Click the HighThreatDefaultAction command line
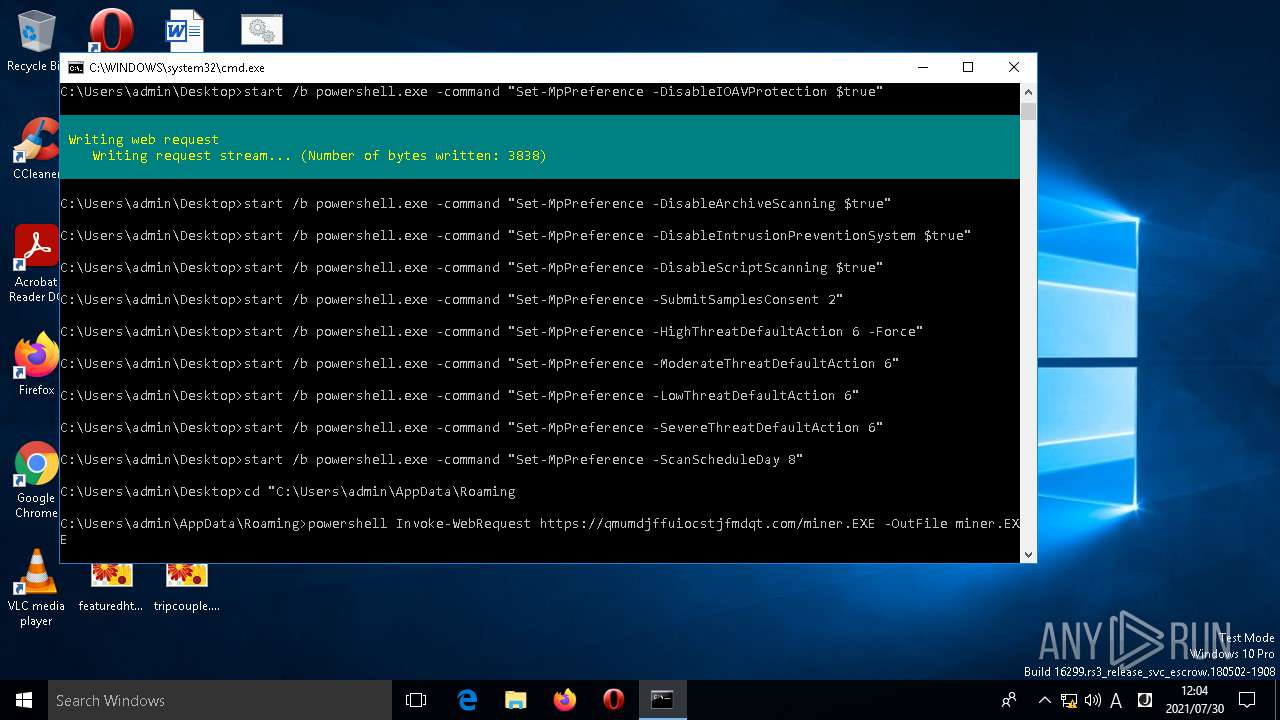Screen dimensions: 1280x720 492,332
